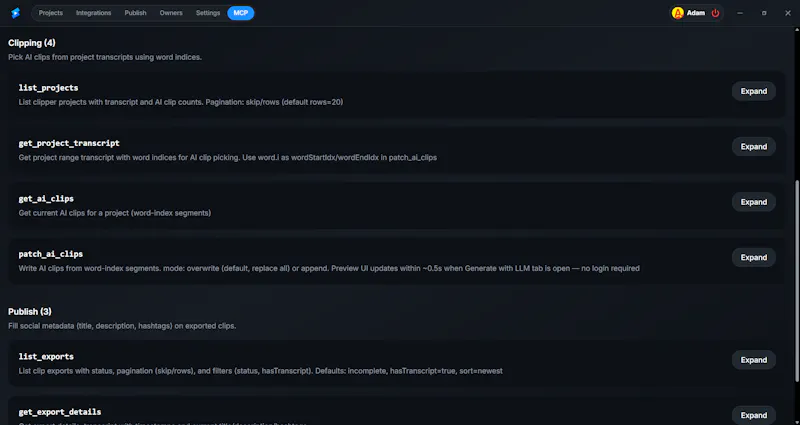Viewport: 800px width, 425px height.
Task: Expand the get_project_transcript tool
Action: point(754,146)
